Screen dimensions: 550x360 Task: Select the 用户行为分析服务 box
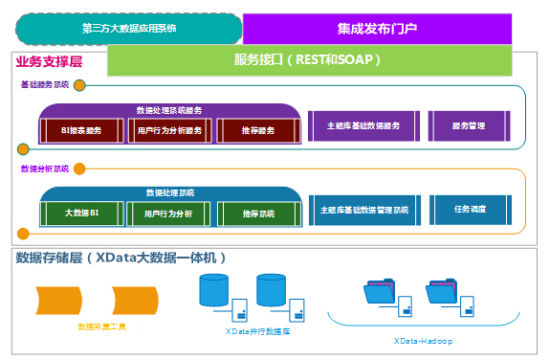[x=170, y=131]
